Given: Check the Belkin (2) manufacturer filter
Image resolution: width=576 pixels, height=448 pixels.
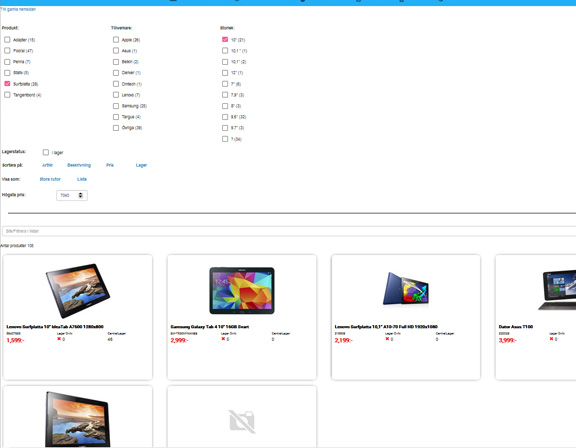Looking at the screenshot, I should 116,62.
